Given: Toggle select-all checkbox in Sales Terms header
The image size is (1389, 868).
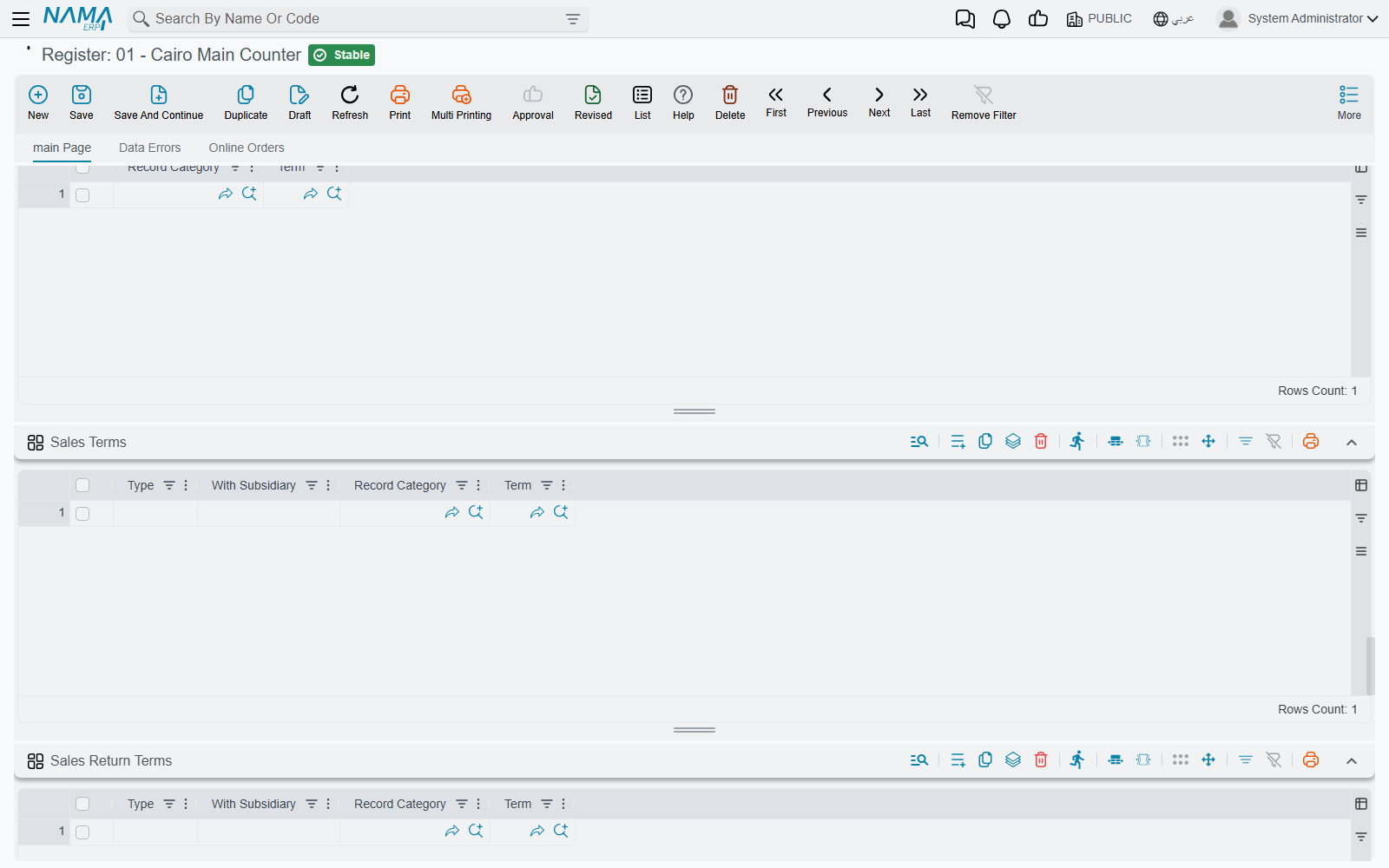Looking at the screenshot, I should (82, 485).
